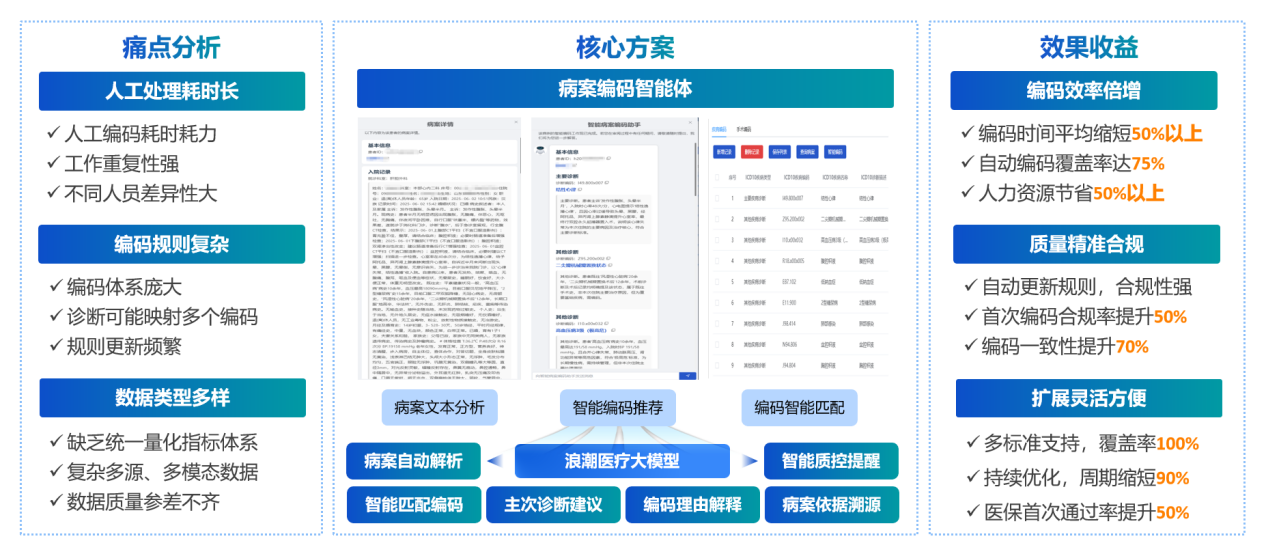Click right arrow beside 浪潮医疗大模型
The height and width of the screenshot is (556, 1266).
(x=750, y=461)
